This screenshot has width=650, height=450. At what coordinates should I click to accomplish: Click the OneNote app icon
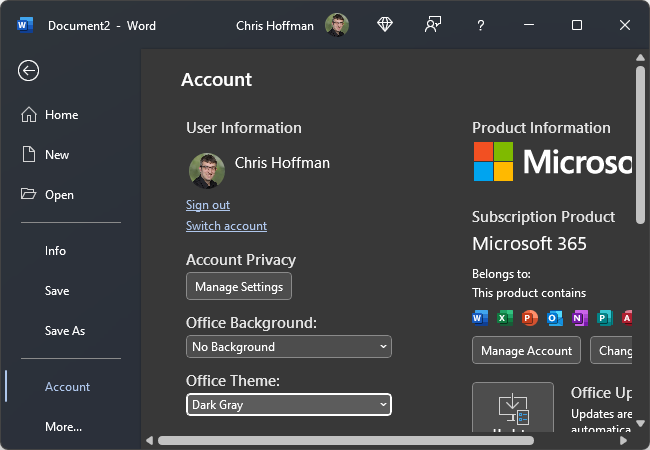(580, 318)
